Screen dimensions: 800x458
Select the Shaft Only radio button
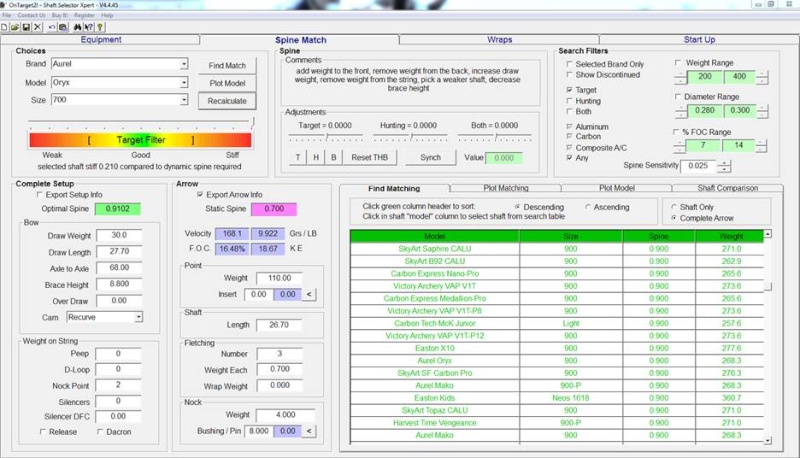pyautogui.click(x=673, y=207)
